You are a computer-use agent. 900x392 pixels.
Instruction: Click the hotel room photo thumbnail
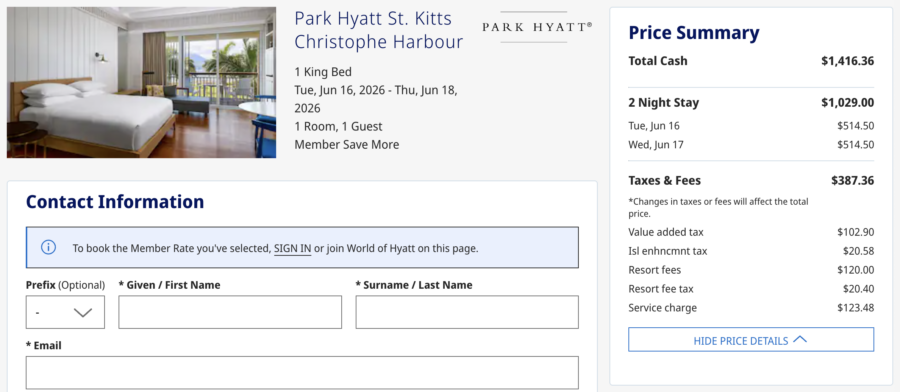[x=141, y=82]
